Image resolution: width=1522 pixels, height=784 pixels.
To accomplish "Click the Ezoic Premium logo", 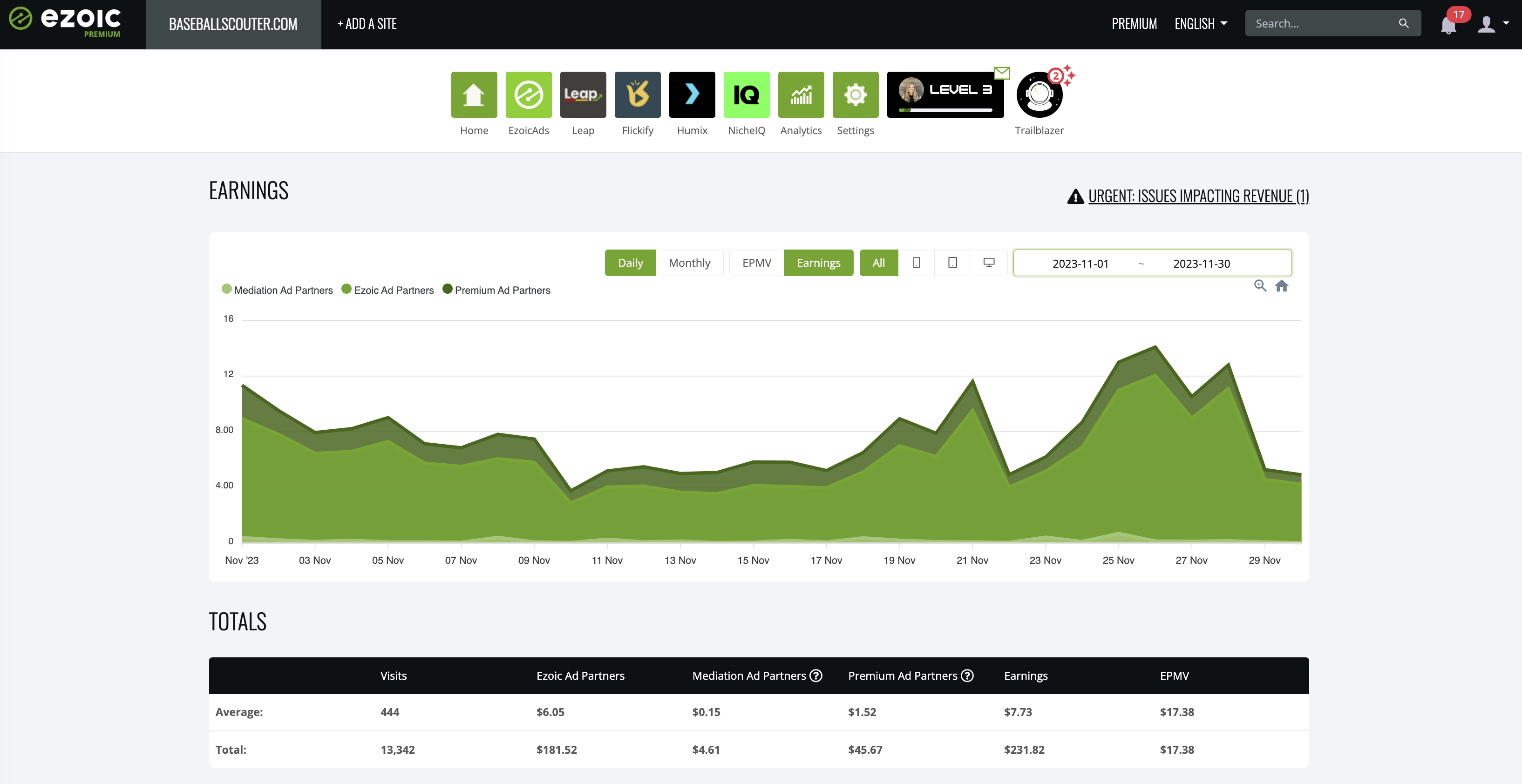I will (65, 22).
